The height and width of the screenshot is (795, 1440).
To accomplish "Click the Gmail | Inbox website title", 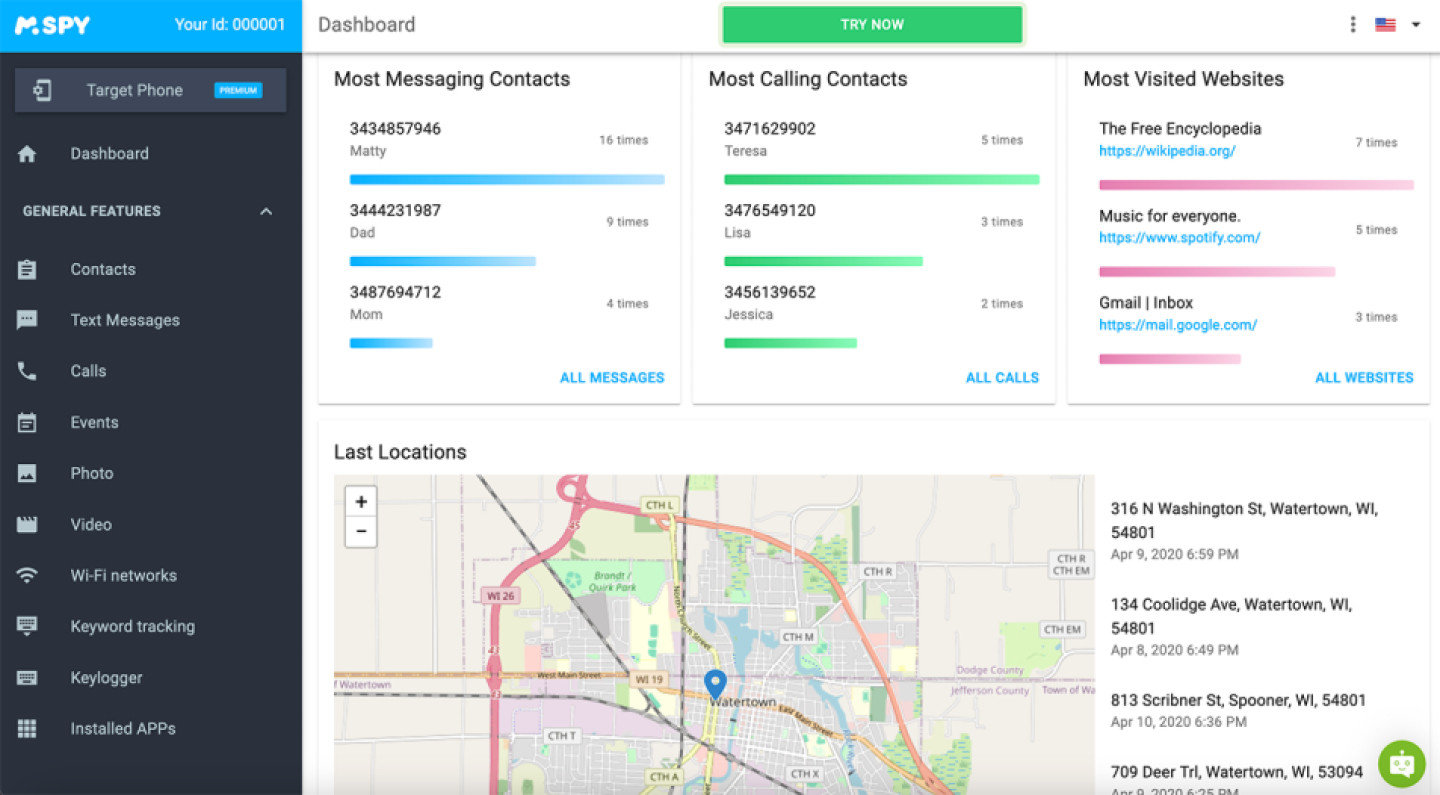I will click(x=1146, y=303).
